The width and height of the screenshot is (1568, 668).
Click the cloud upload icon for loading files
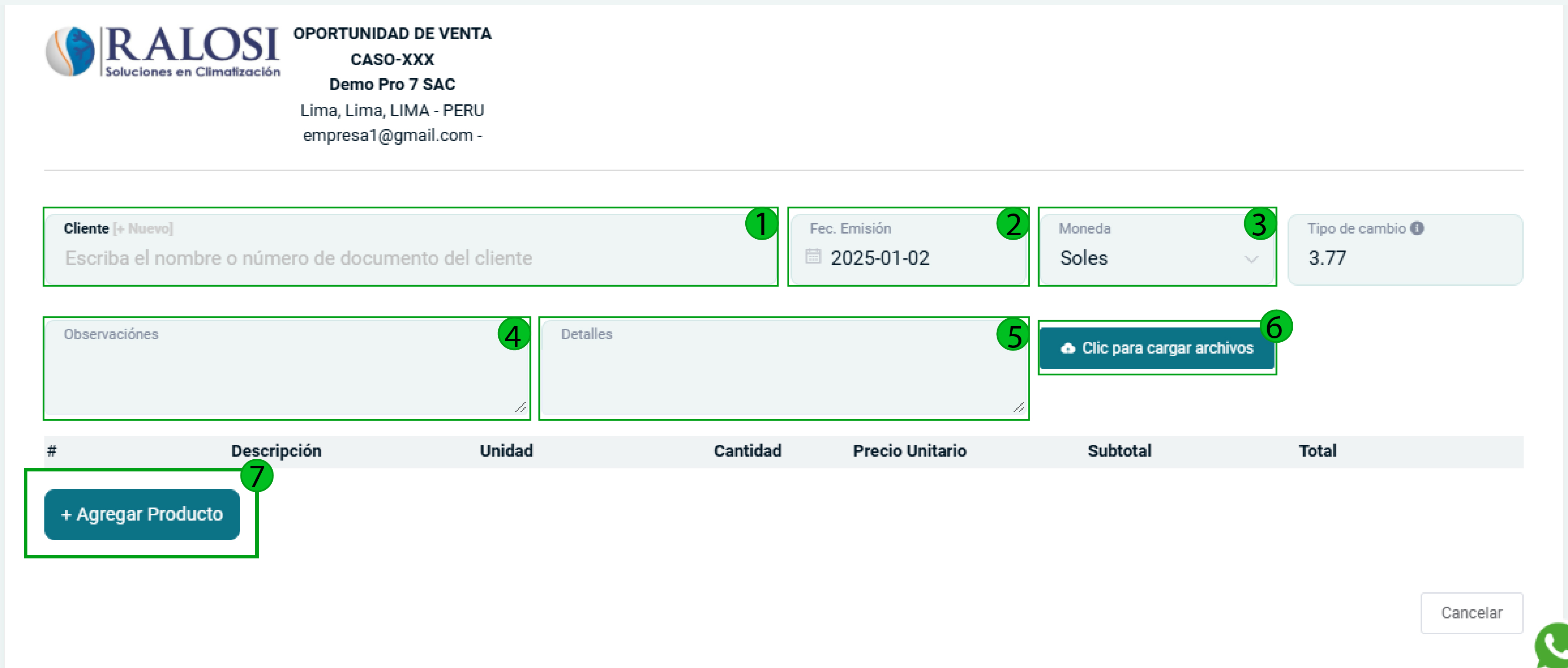[x=1068, y=348]
